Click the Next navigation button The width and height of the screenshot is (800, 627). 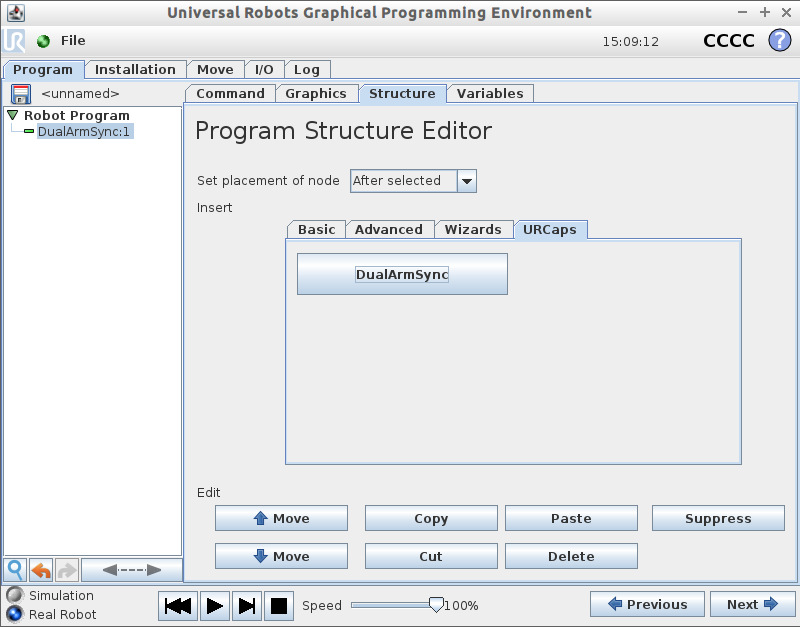pos(752,604)
